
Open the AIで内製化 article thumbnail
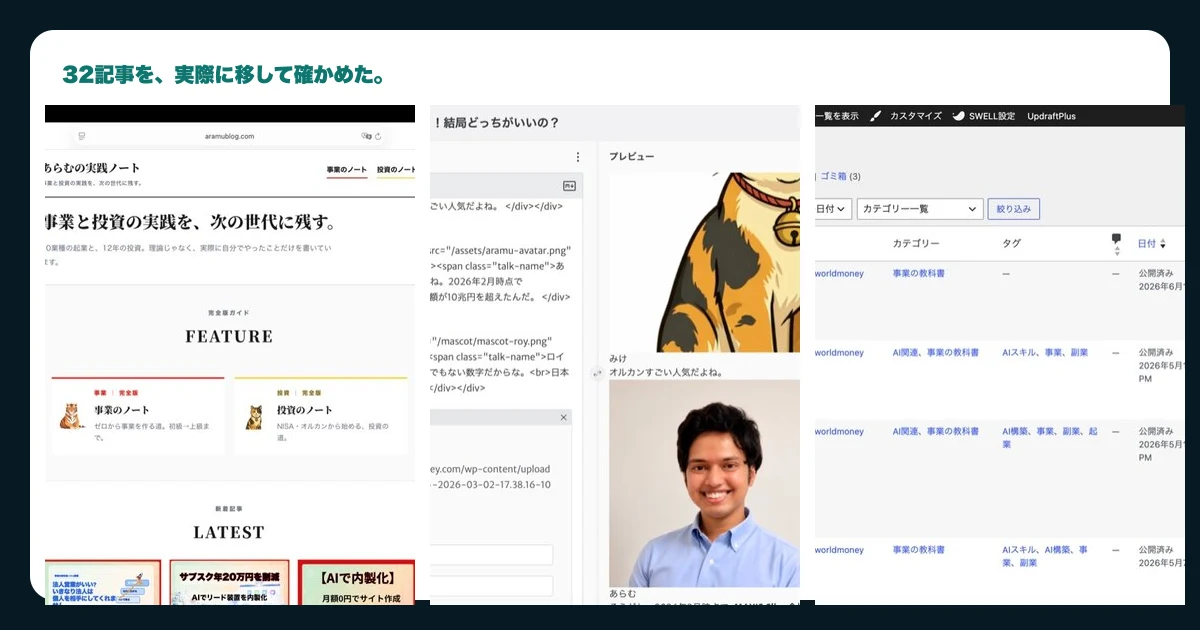click(357, 583)
